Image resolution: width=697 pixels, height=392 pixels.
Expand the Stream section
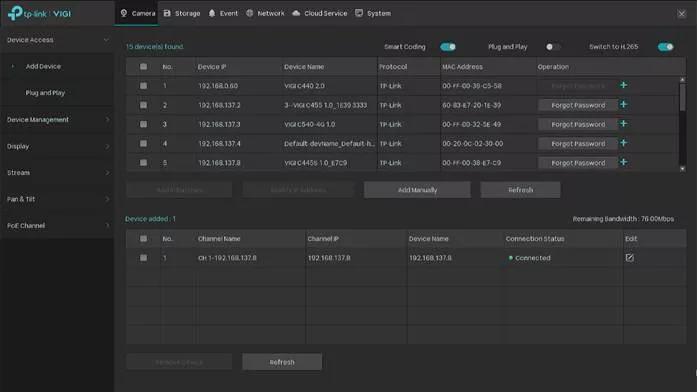57,172
